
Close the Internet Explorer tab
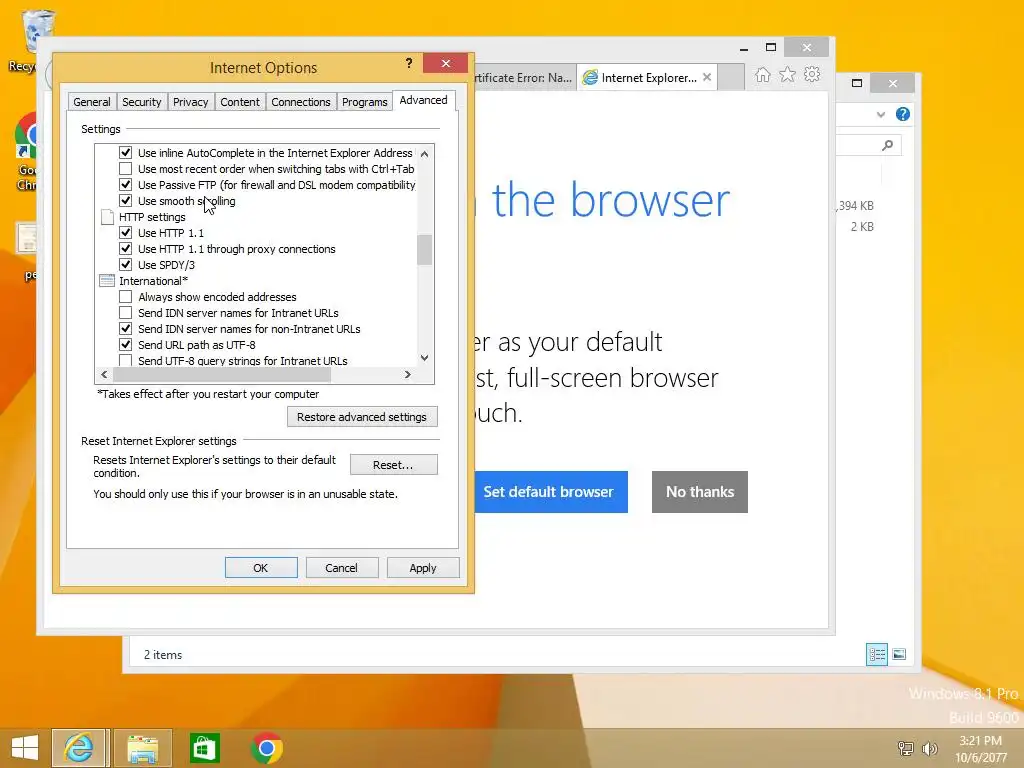pyautogui.click(x=707, y=77)
